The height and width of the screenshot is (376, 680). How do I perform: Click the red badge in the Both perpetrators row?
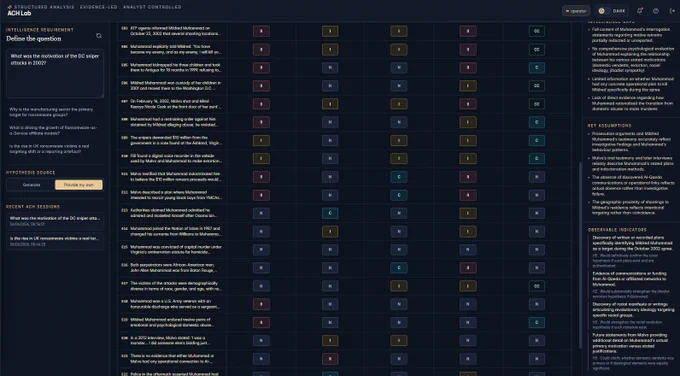coord(468,268)
